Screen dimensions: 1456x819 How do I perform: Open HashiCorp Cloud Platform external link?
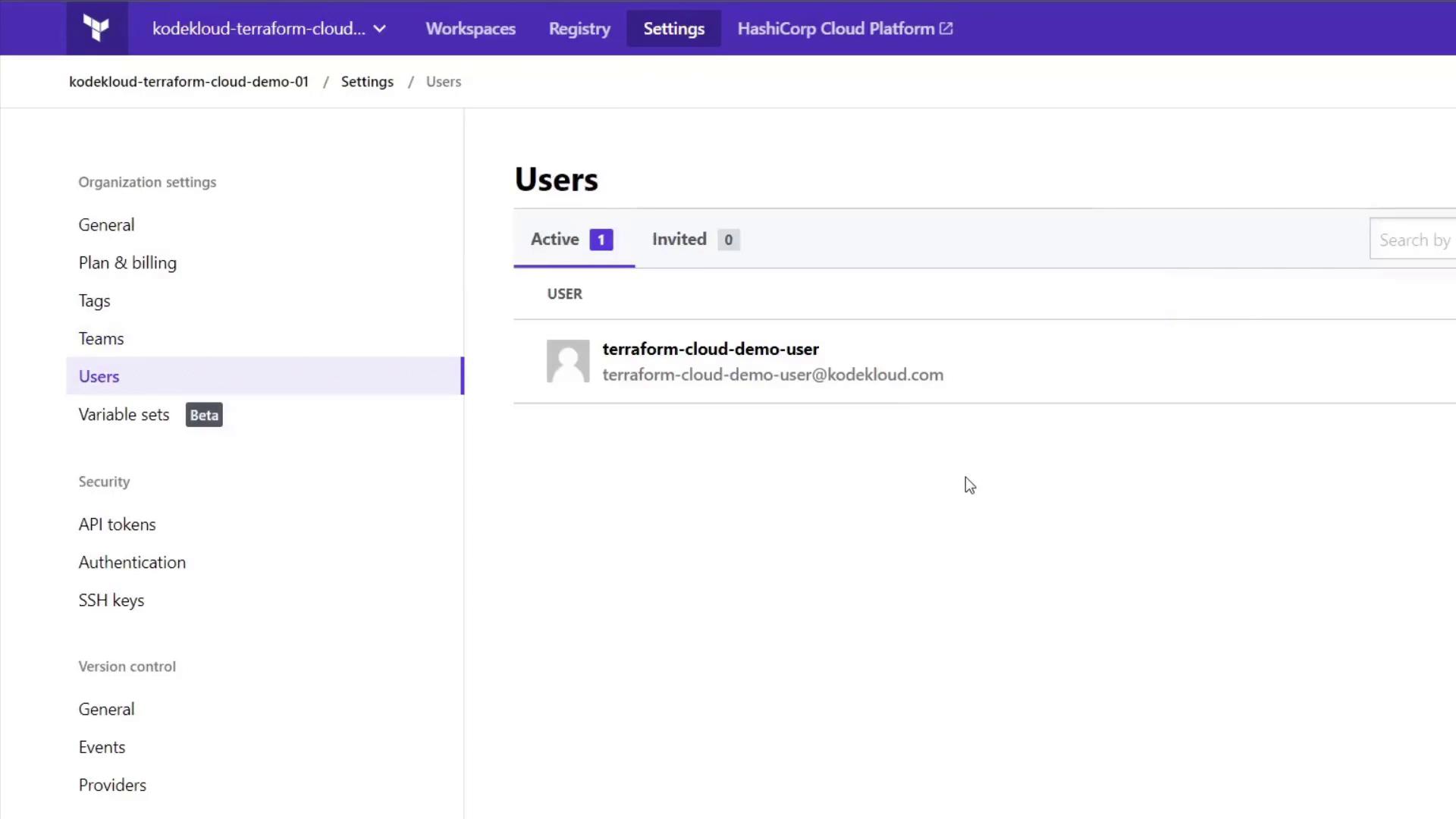click(845, 29)
